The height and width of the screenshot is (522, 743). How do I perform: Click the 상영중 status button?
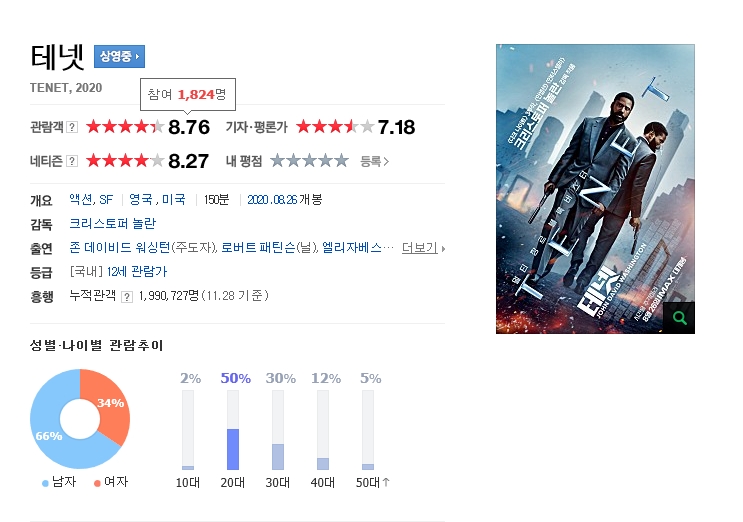119,56
